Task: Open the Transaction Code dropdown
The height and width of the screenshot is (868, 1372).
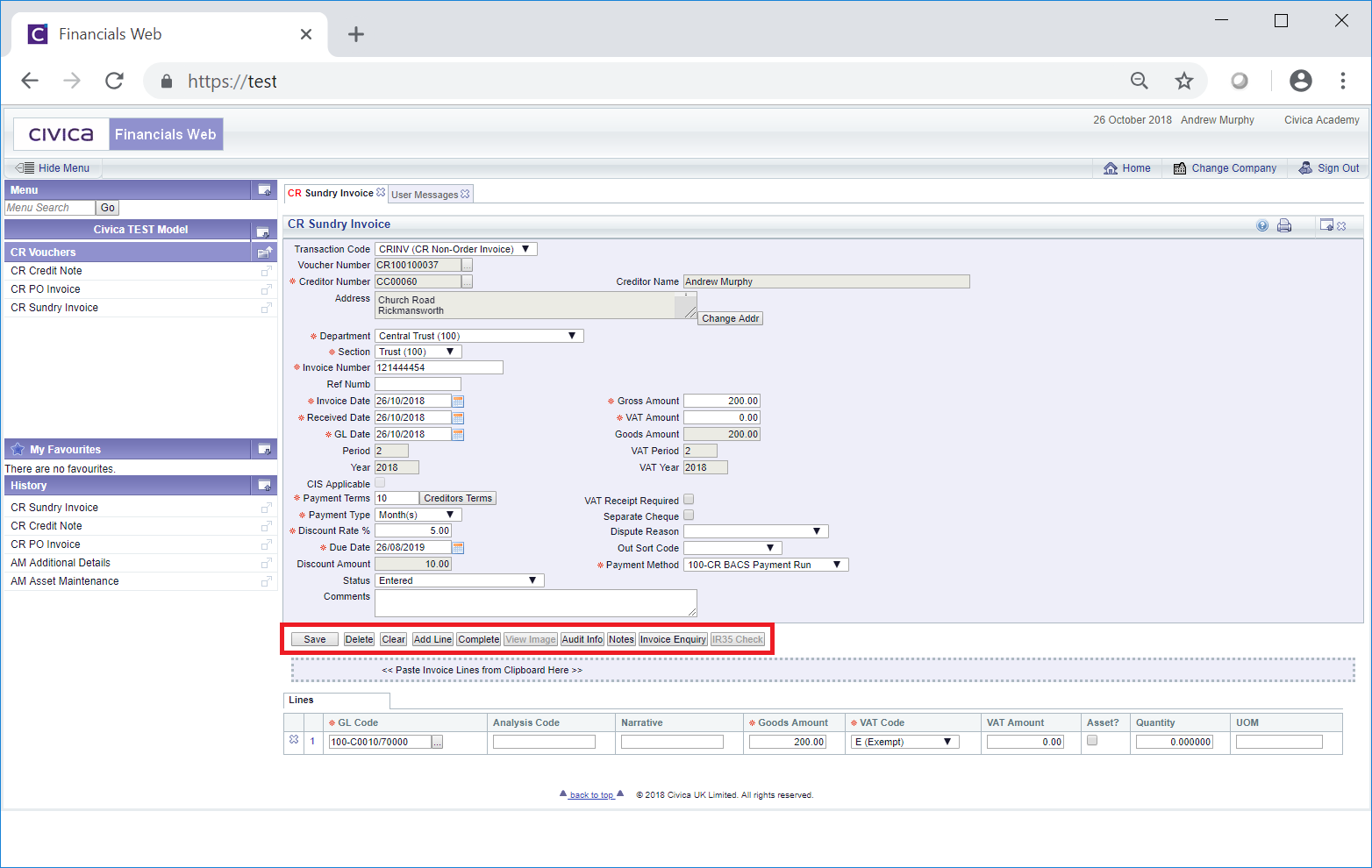Action: (x=456, y=249)
